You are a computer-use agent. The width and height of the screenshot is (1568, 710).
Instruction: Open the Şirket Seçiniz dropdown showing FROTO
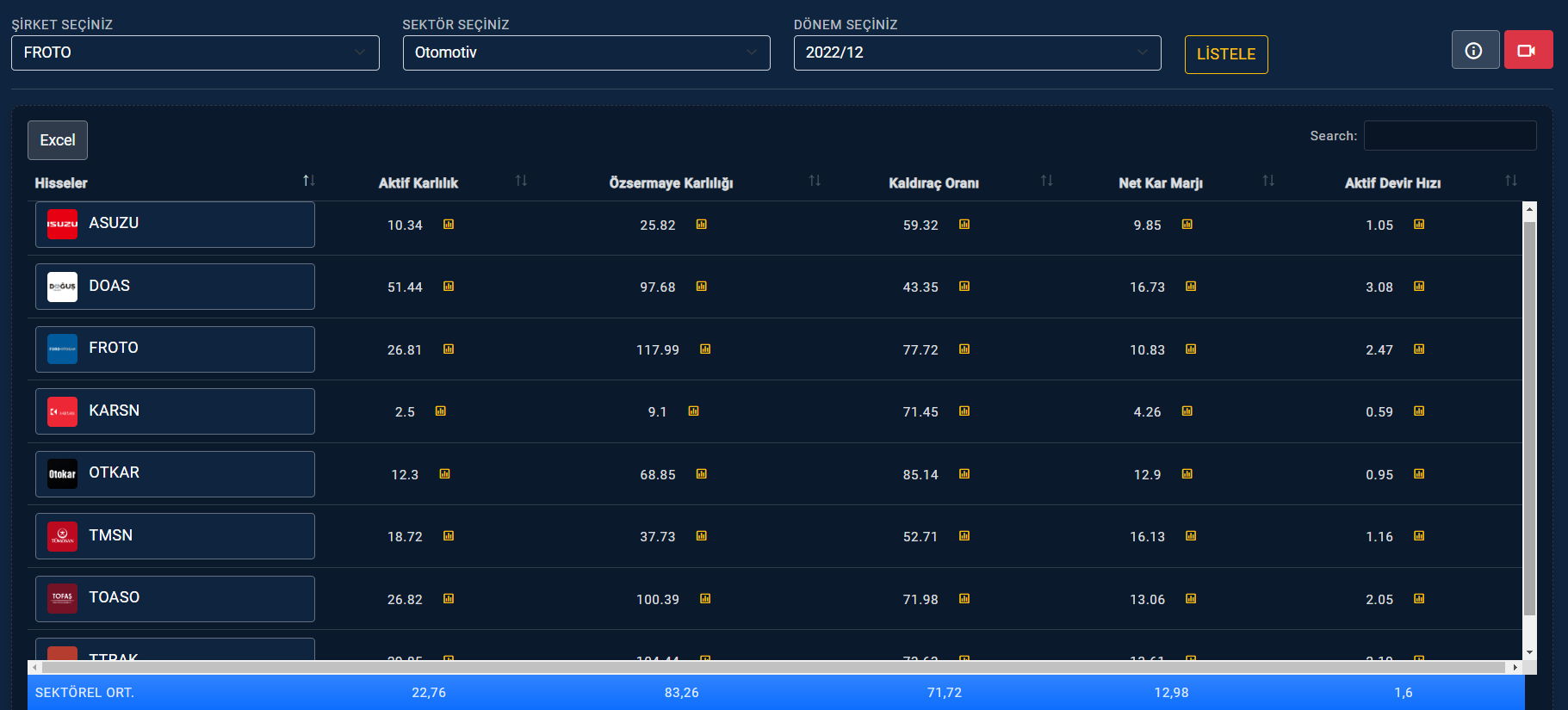tap(195, 52)
